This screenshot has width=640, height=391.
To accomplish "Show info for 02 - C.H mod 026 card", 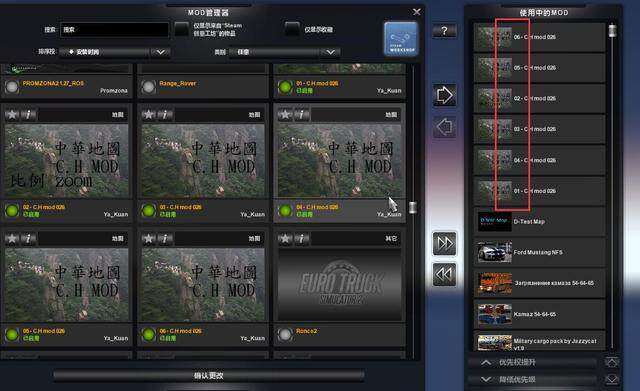I will 28,115.
